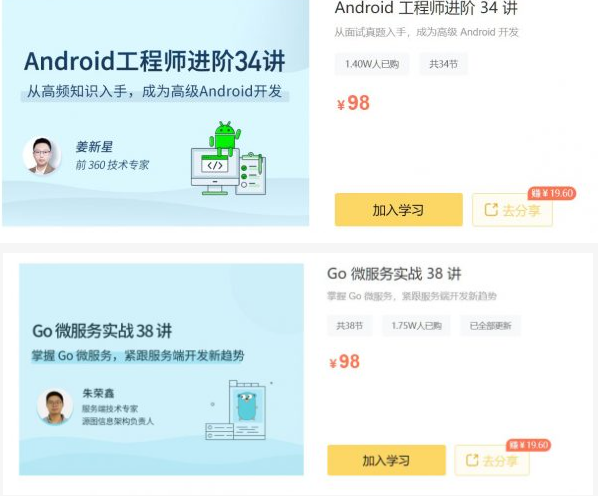Click the 共38节 tag
Viewport: 598px width, 496px height.
[x=349, y=326]
